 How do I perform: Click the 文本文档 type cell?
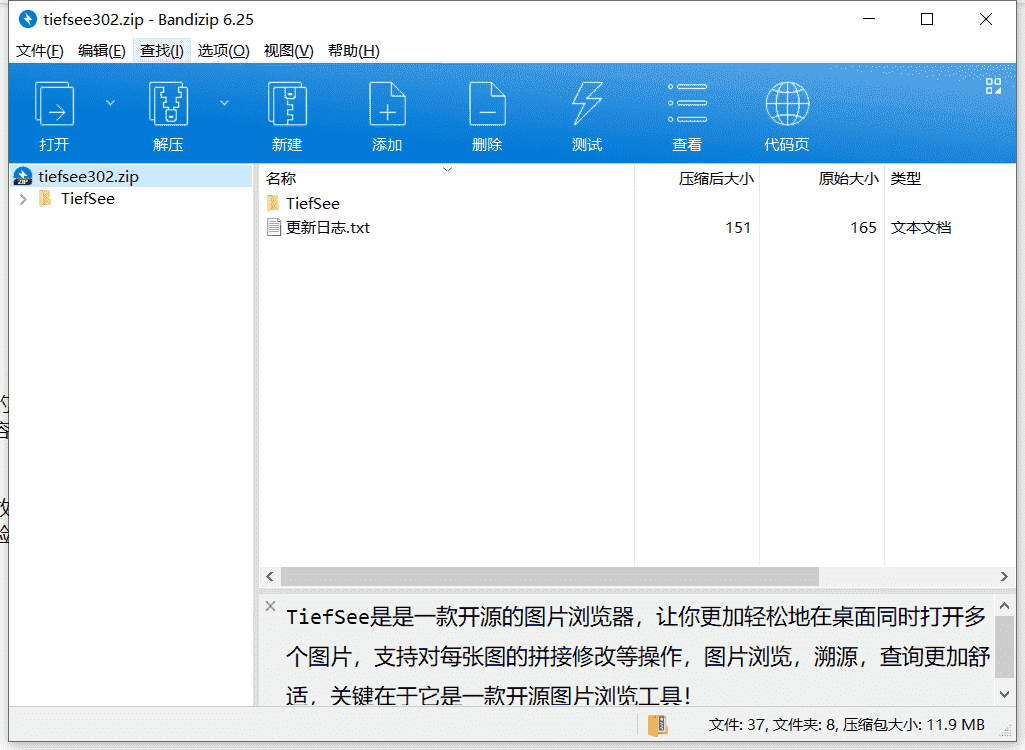point(921,228)
